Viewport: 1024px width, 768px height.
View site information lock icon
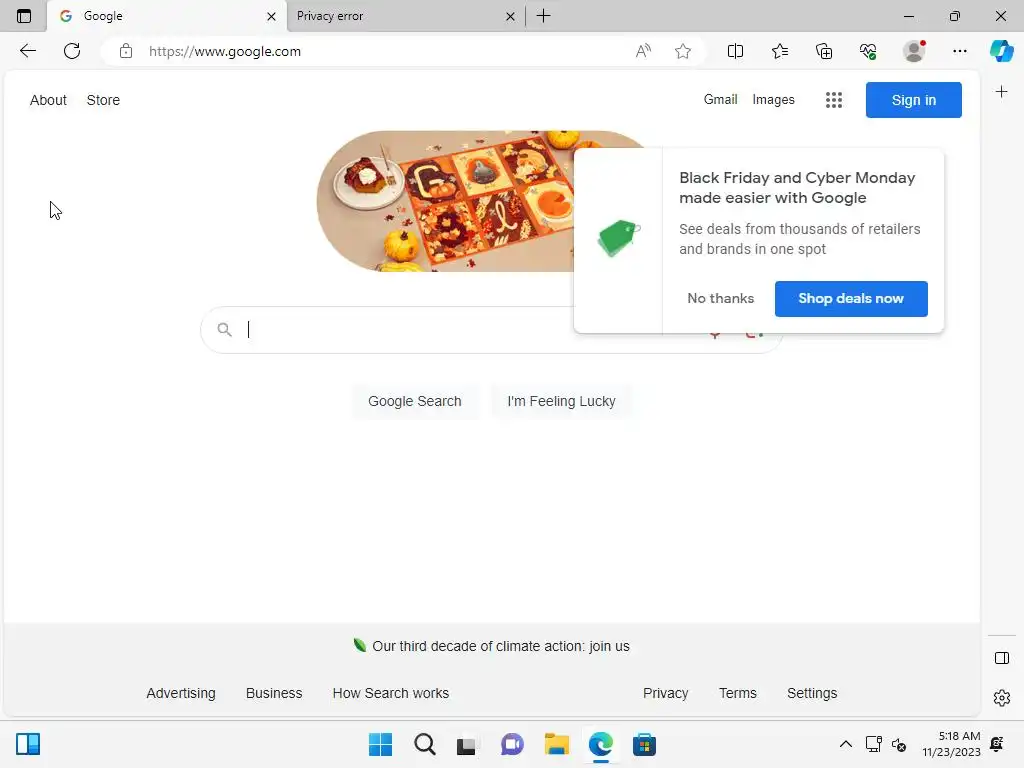coord(126,51)
